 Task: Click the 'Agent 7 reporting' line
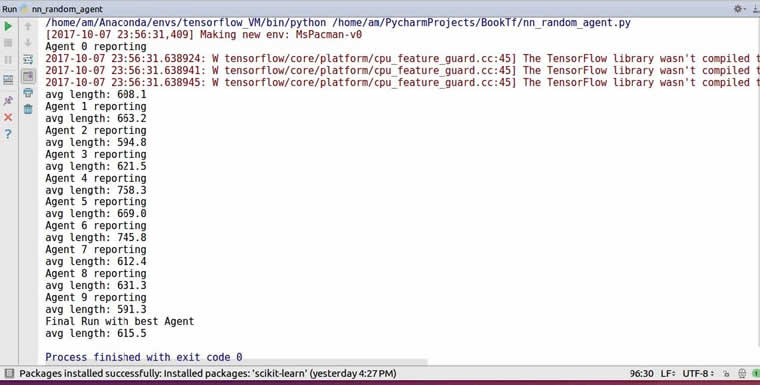pos(95,250)
